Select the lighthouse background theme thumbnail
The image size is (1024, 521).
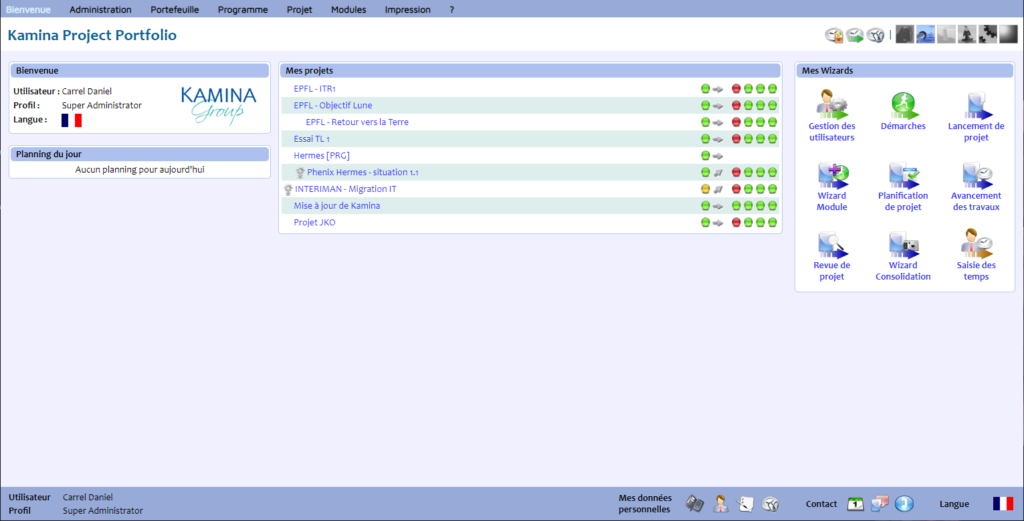(946, 35)
